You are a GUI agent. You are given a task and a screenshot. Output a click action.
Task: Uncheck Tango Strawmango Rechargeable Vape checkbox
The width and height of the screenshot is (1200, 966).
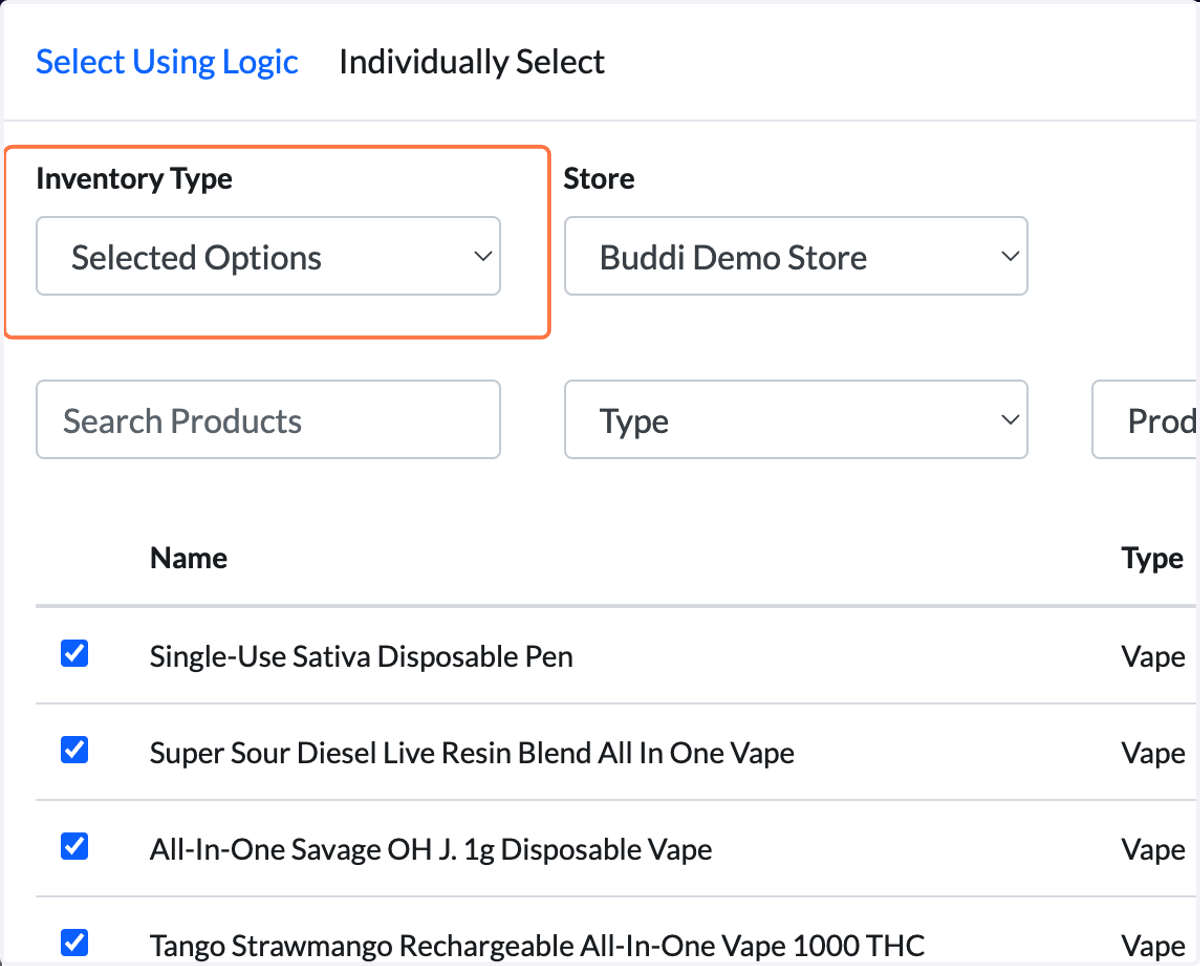tap(75, 942)
